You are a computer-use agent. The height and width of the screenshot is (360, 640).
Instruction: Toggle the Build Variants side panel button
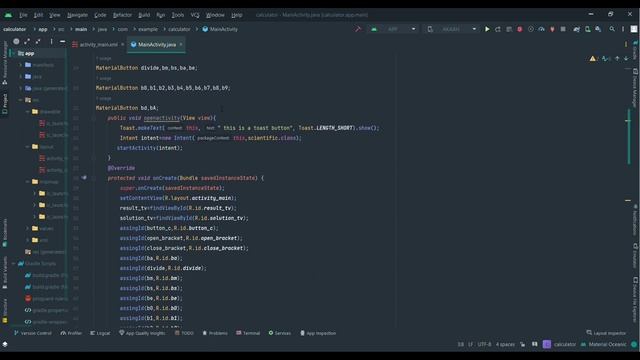click(5, 273)
